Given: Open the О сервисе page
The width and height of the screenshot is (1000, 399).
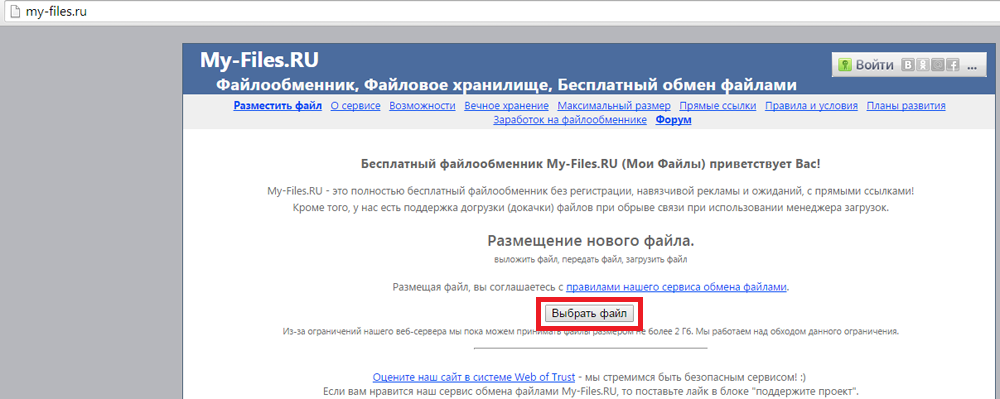Looking at the screenshot, I should 355,106.
